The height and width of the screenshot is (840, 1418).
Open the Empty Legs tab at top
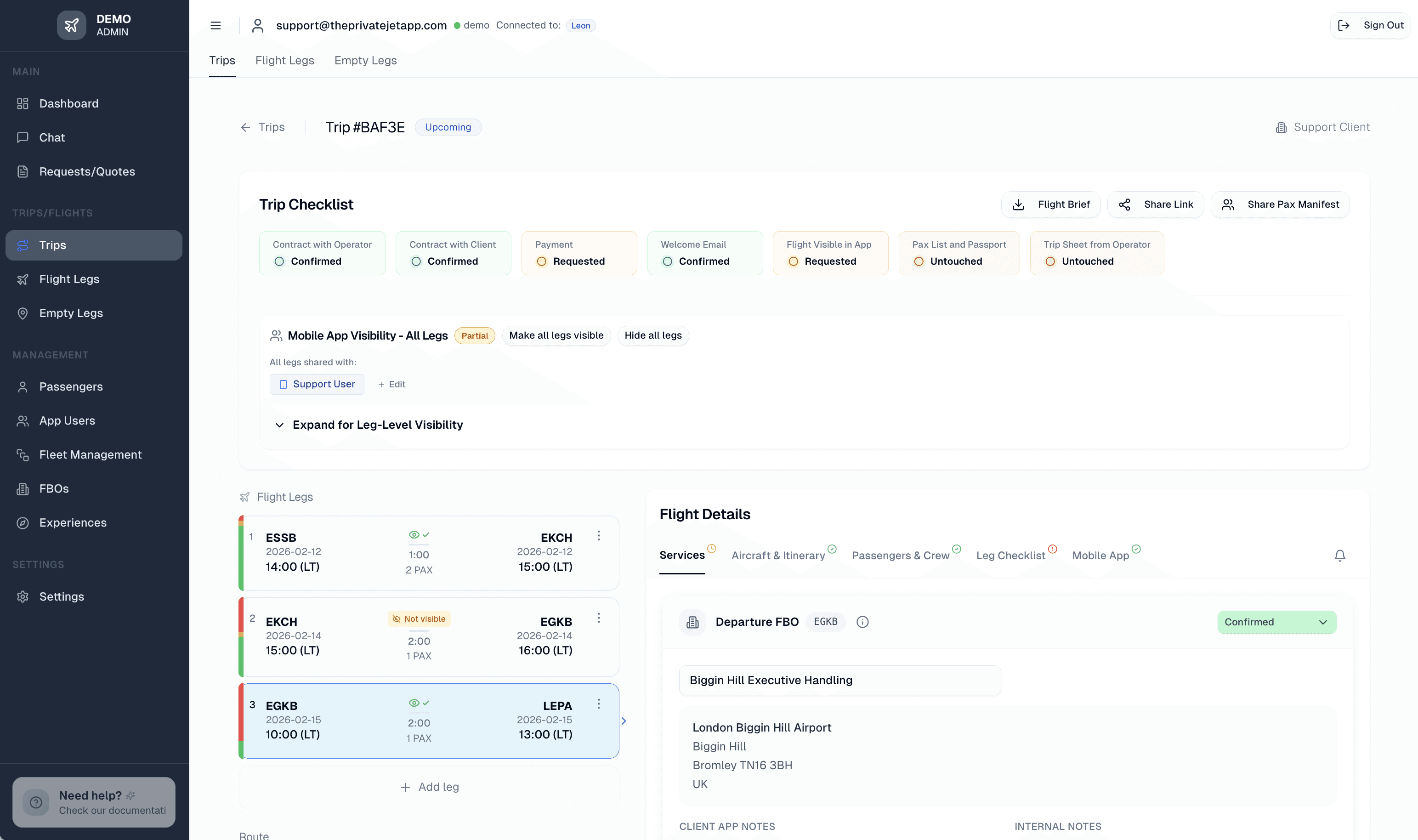(365, 61)
